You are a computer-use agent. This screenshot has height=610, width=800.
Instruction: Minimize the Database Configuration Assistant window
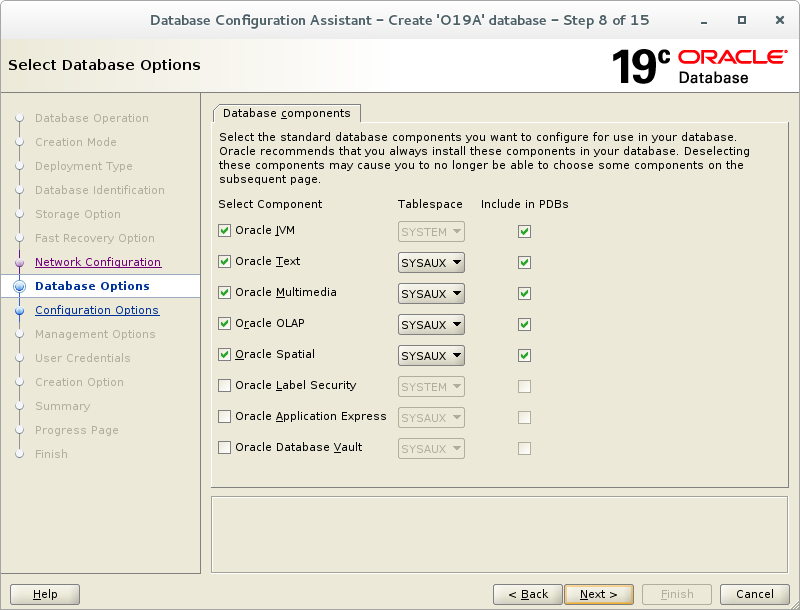click(x=704, y=20)
